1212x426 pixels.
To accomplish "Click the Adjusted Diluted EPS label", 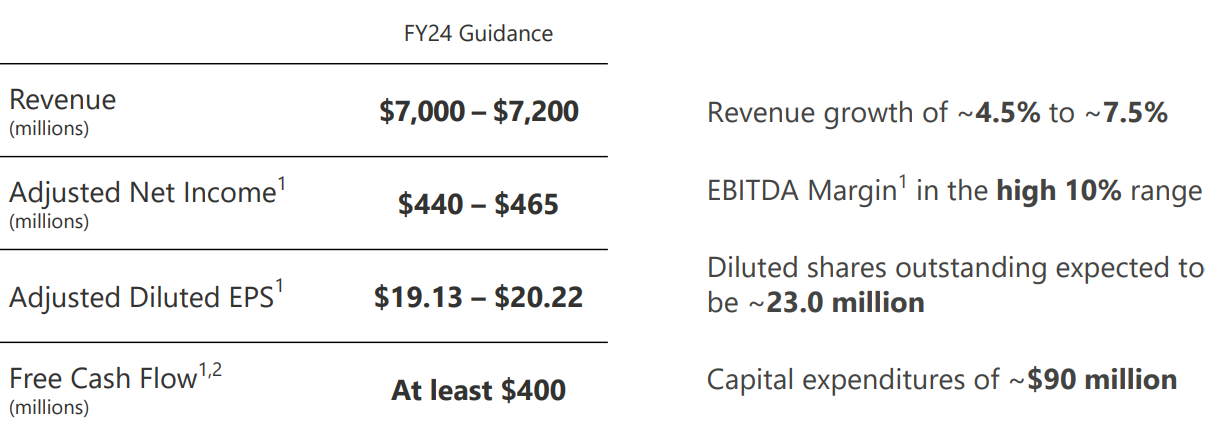I will (141, 297).
